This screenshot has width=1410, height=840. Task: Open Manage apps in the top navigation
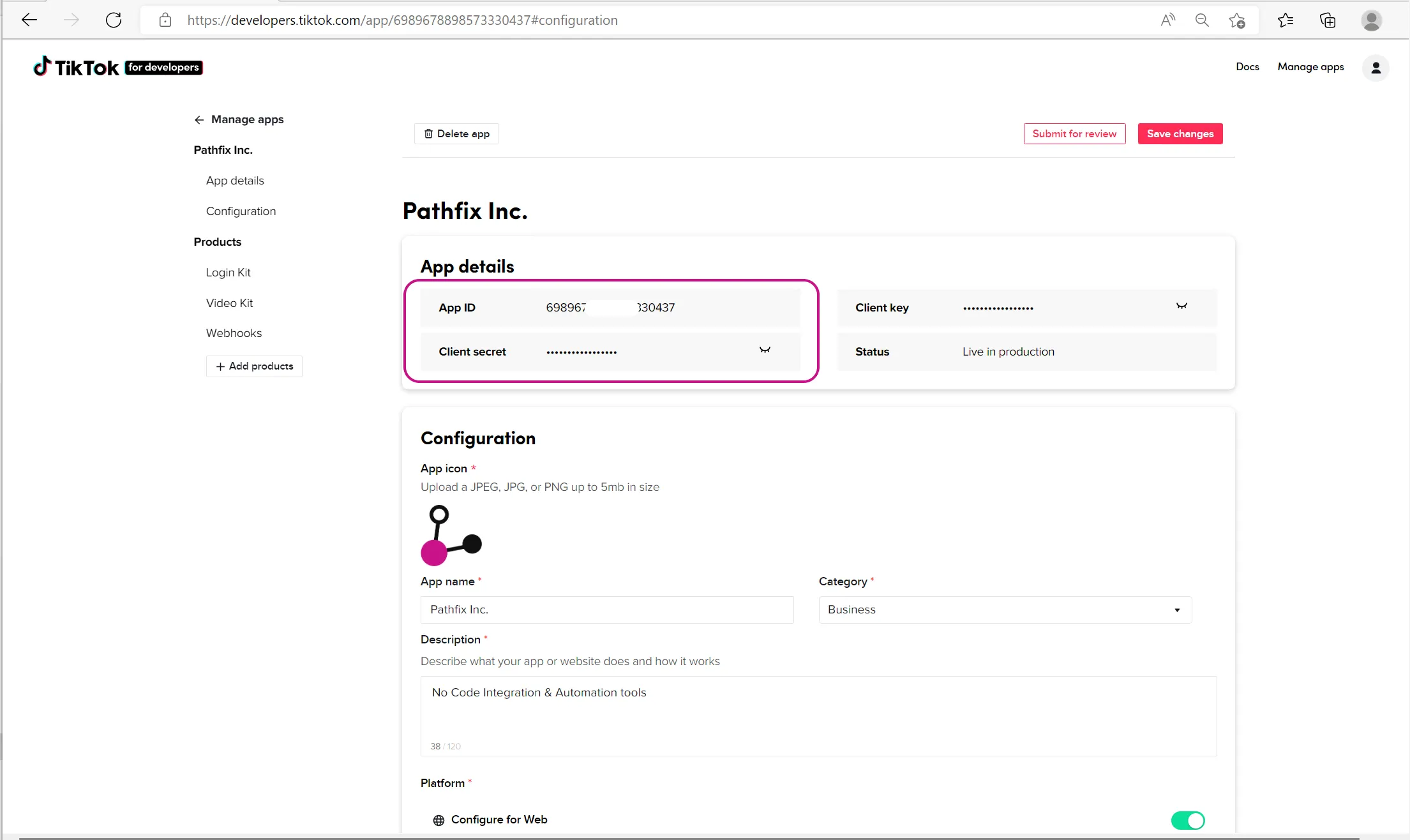pos(1310,66)
